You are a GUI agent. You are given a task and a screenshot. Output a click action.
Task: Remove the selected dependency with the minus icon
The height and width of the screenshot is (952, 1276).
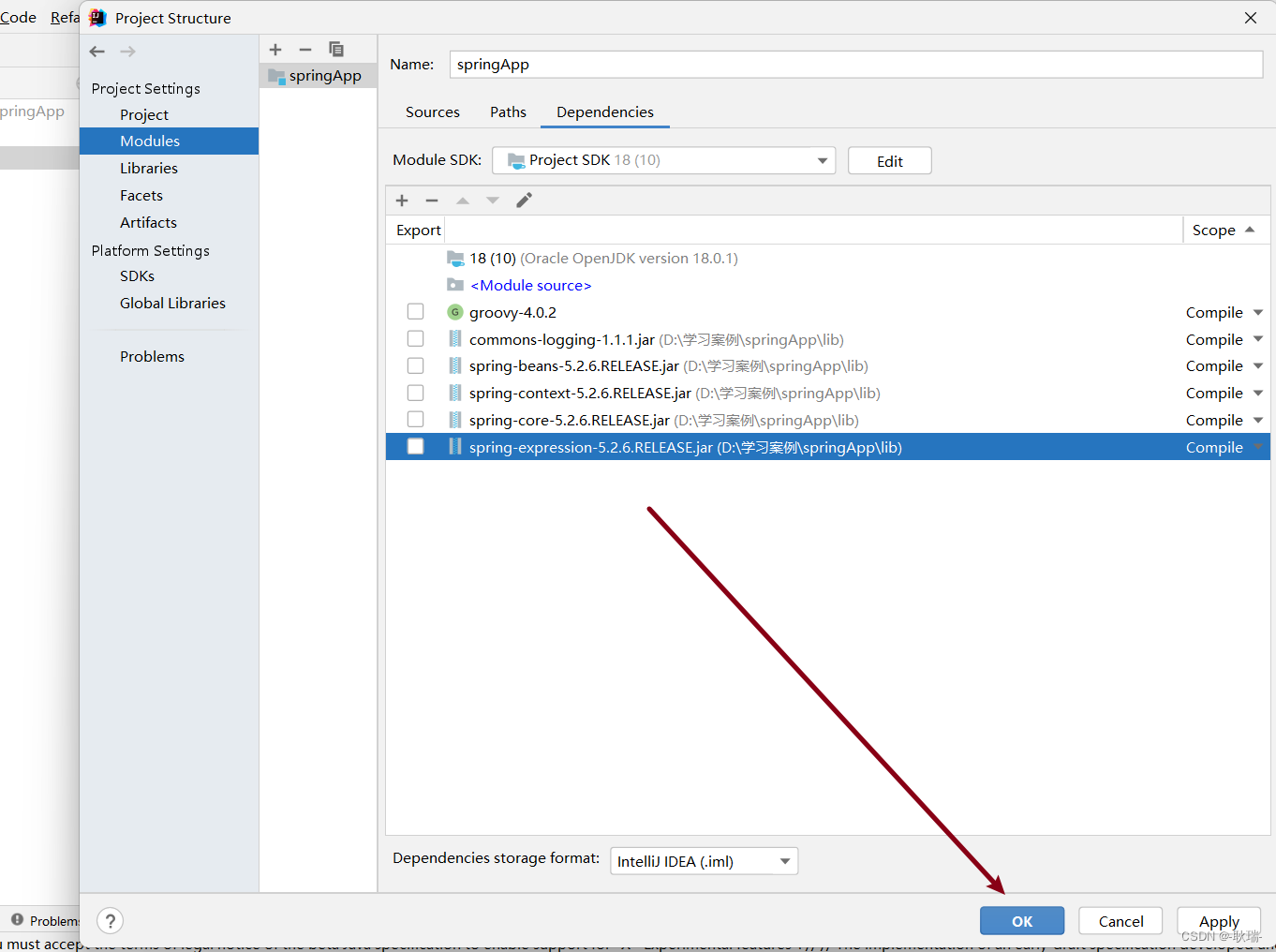432,201
